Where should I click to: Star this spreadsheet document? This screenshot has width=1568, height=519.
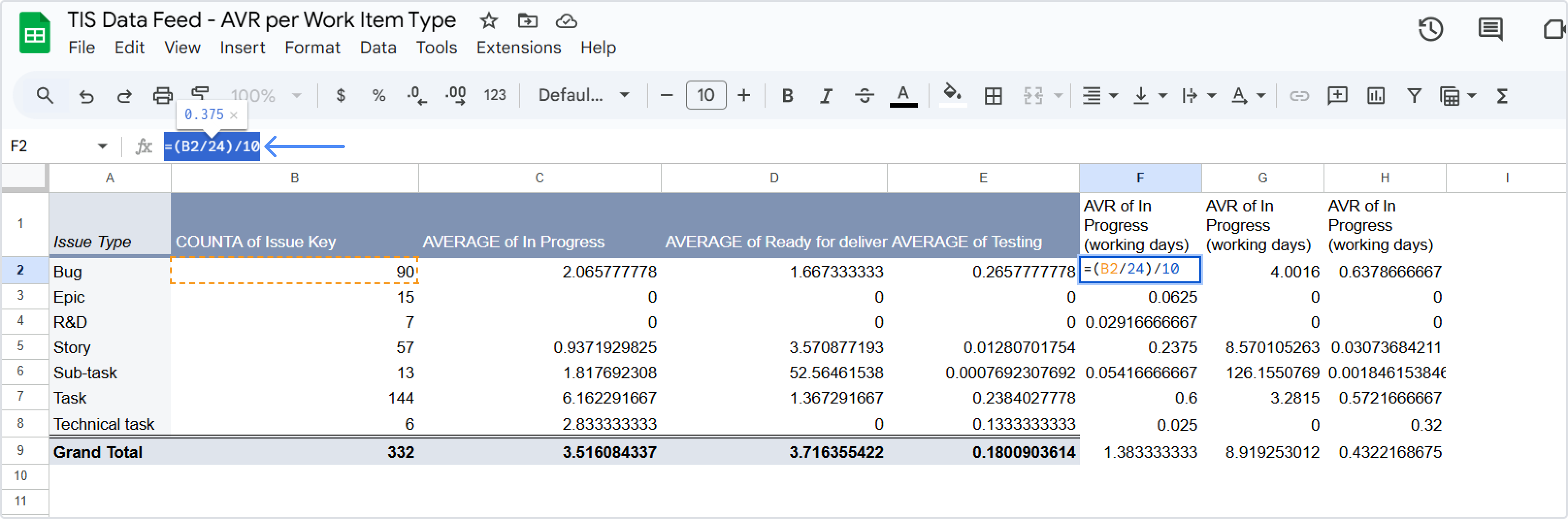pos(488,21)
